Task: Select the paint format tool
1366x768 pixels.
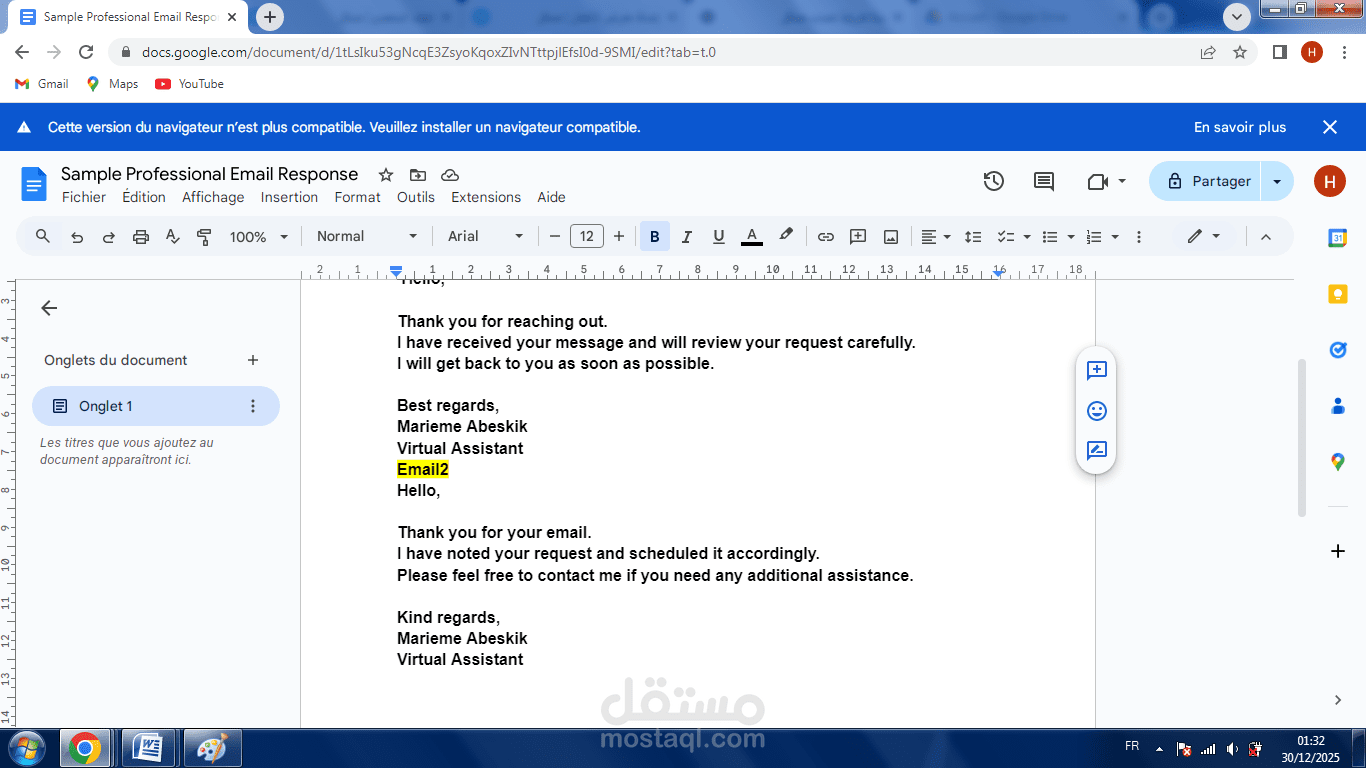Action: [x=204, y=237]
